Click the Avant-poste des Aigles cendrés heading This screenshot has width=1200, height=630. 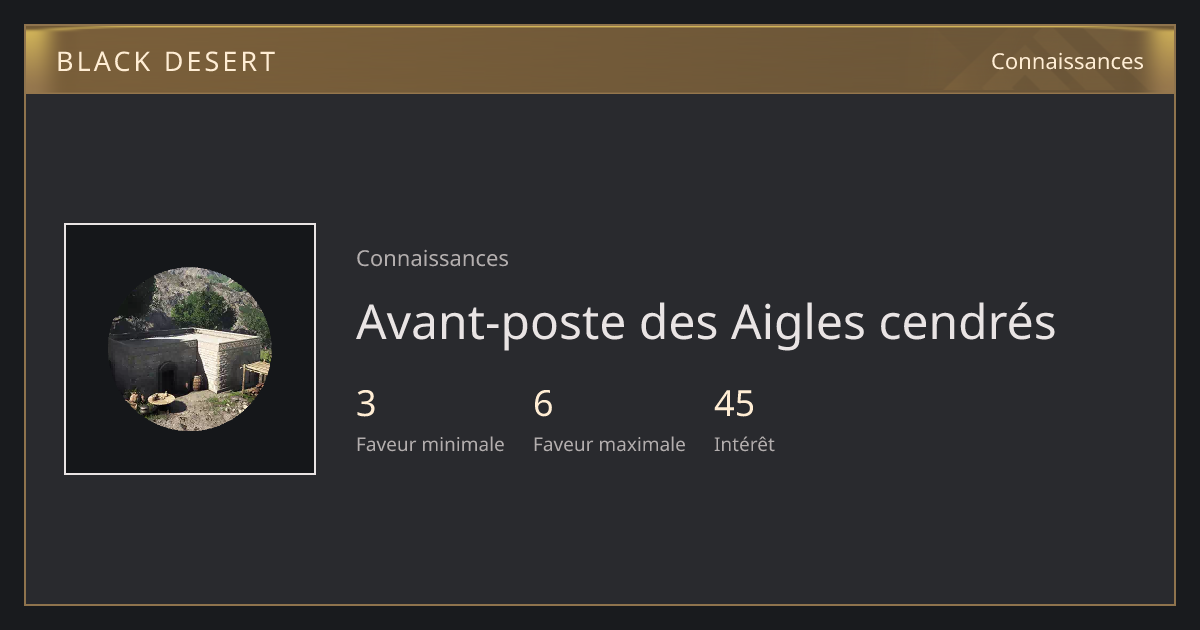coord(706,322)
